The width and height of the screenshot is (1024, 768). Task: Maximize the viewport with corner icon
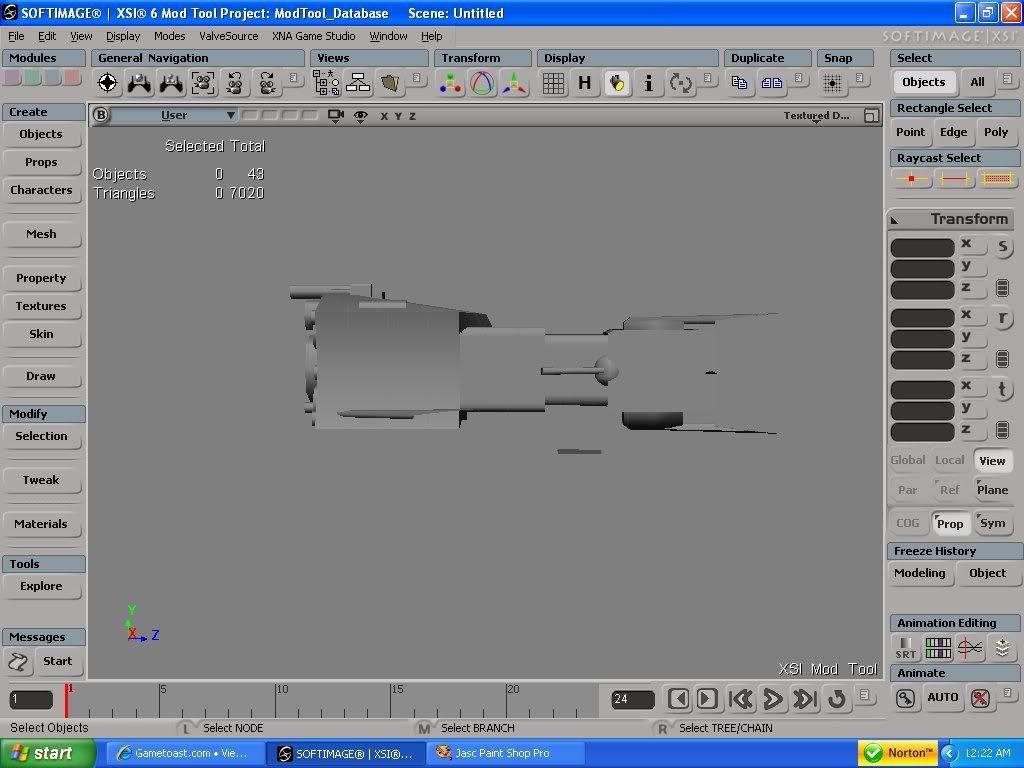(x=871, y=116)
